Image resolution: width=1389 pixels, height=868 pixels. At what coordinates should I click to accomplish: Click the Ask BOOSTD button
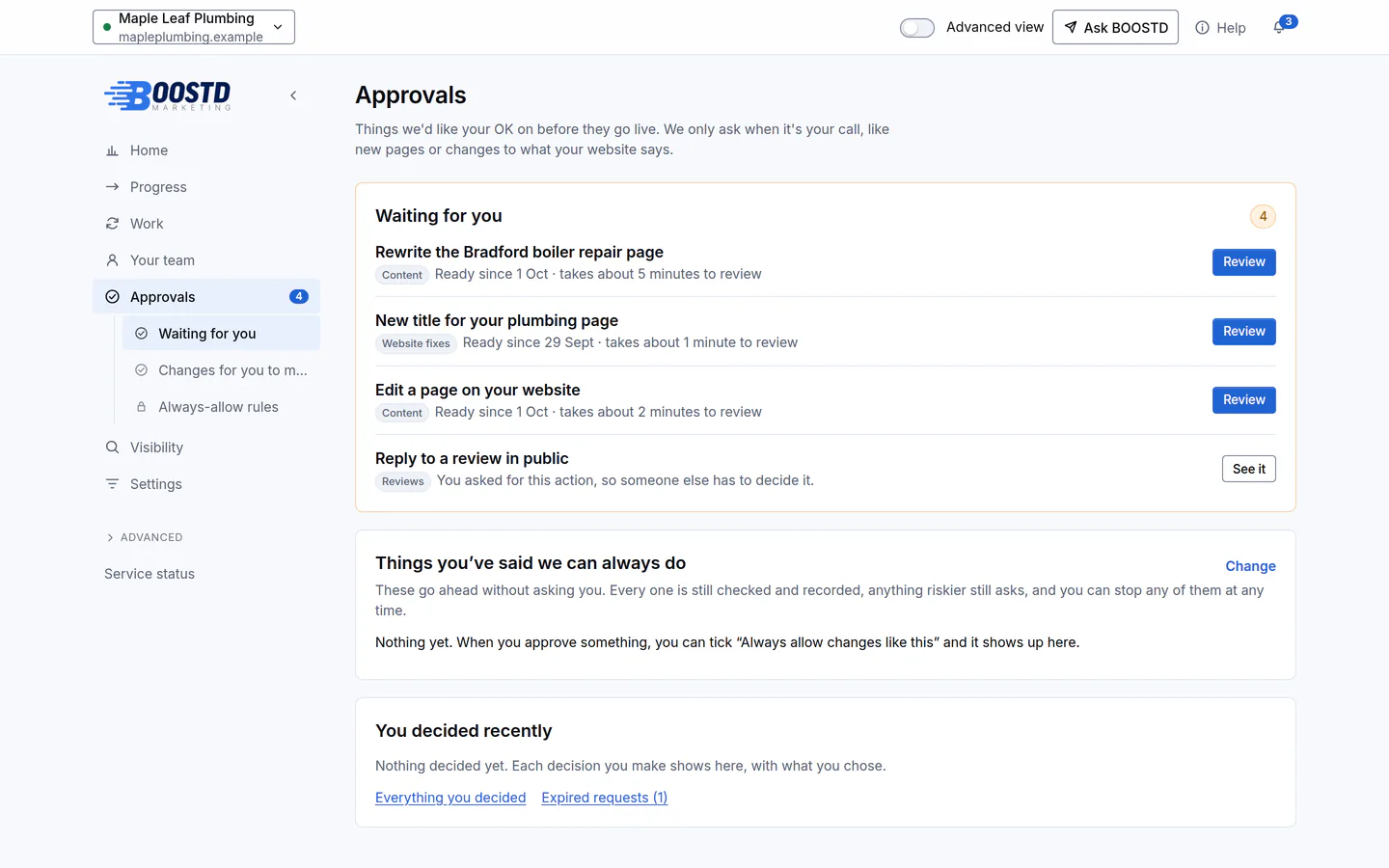1115,27
